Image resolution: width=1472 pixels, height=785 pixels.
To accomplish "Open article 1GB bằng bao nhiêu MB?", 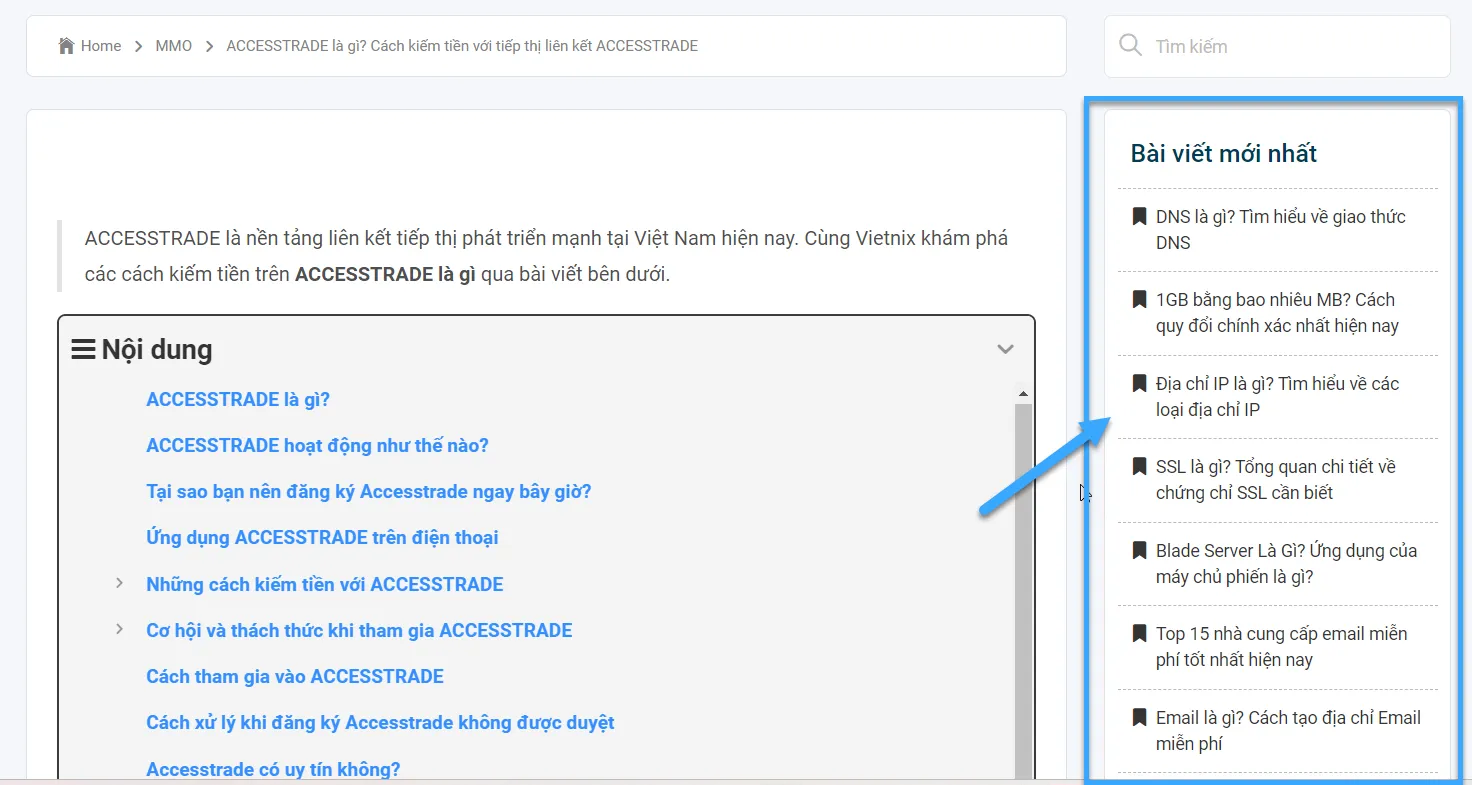I will [x=1277, y=313].
